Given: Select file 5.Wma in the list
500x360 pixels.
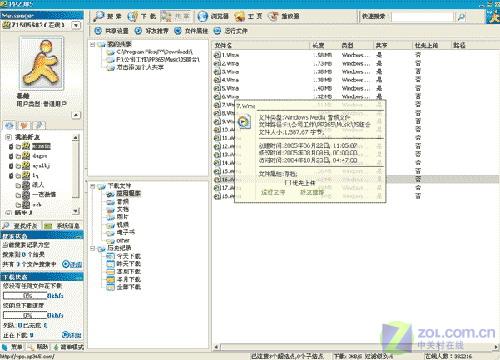Looking at the screenshot, I should pos(227,88).
